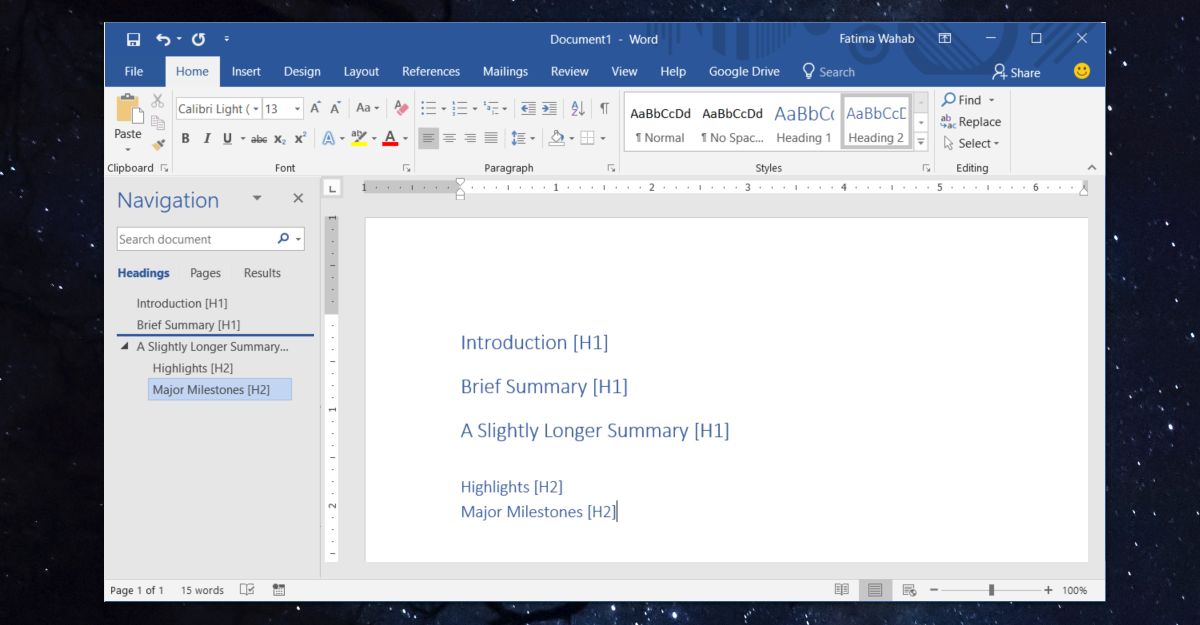The width and height of the screenshot is (1200, 625).
Task: Click the Share button
Action: [x=1016, y=72]
